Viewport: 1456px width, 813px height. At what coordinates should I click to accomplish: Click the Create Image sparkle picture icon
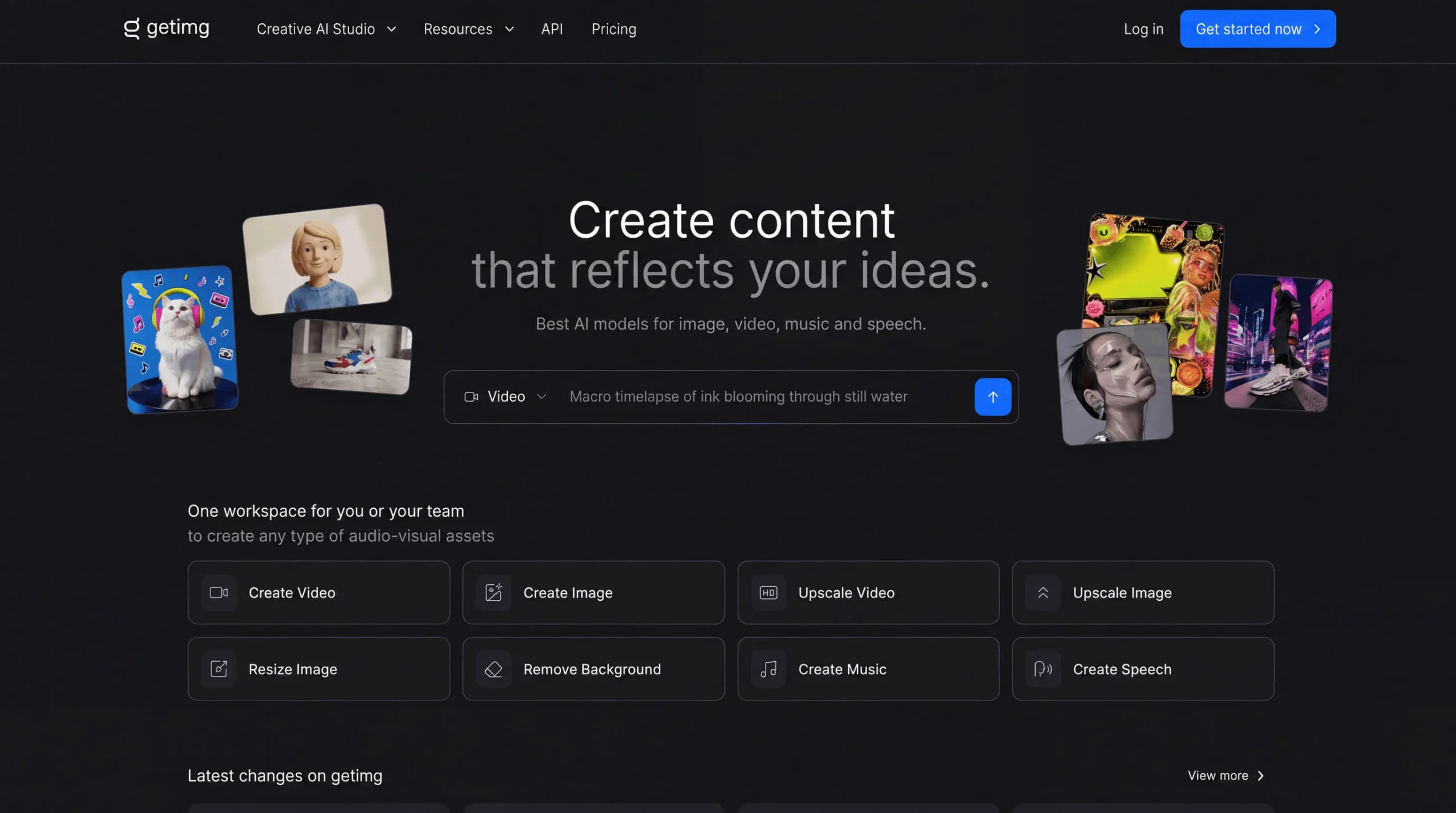click(493, 592)
